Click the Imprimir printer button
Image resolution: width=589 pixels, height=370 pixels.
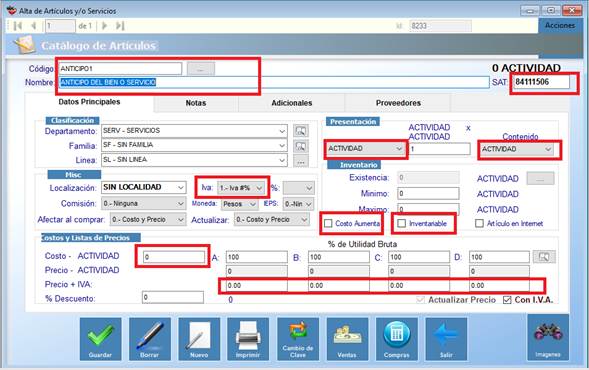pos(248,339)
